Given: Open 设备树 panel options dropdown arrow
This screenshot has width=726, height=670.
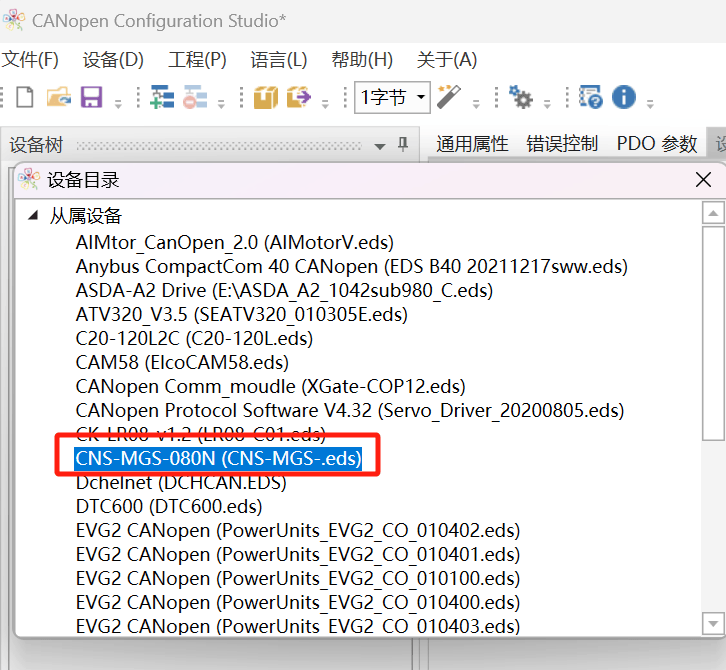Looking at the screenshot, I should [380, 146].
